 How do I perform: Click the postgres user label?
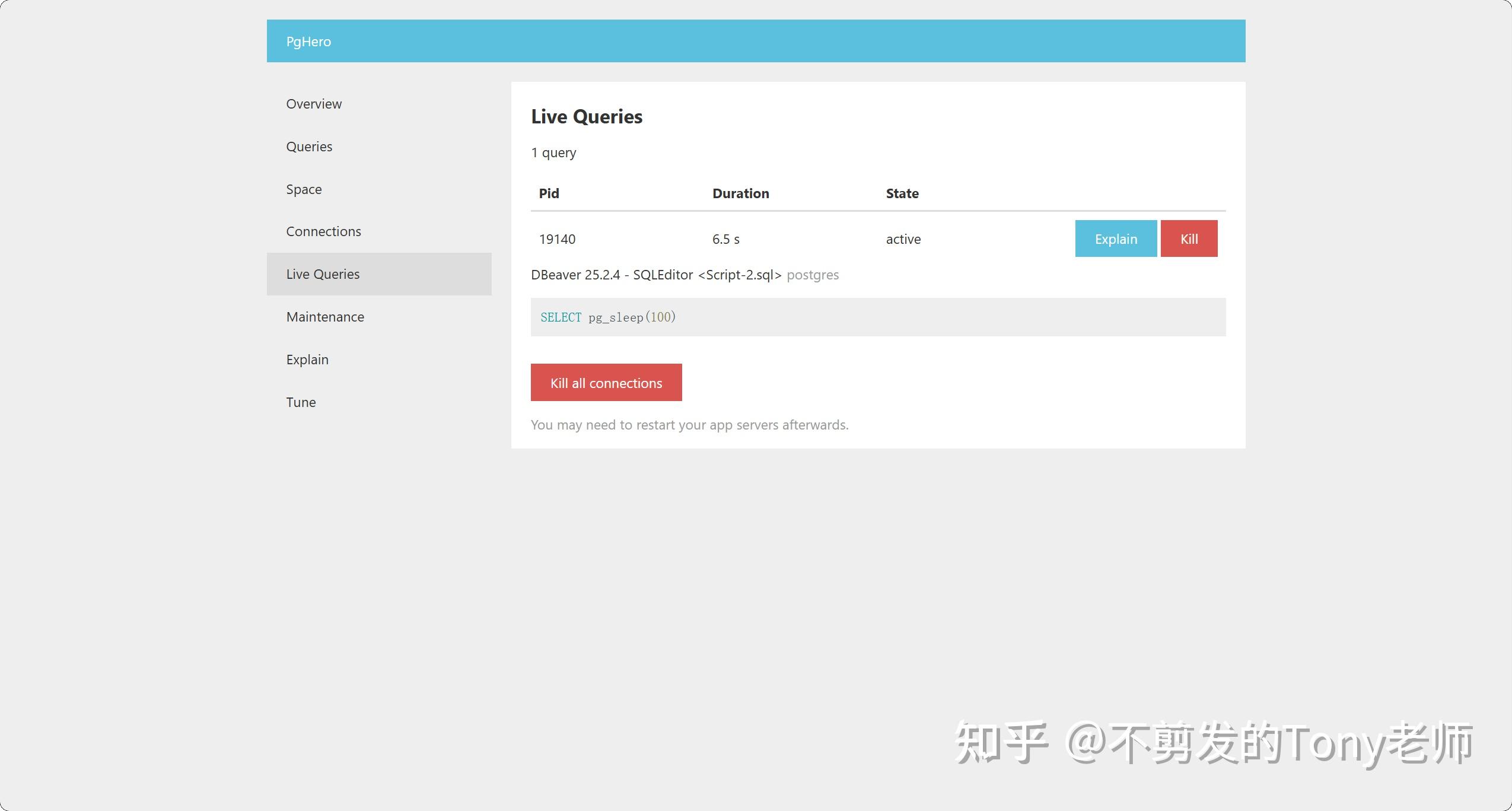813,275
